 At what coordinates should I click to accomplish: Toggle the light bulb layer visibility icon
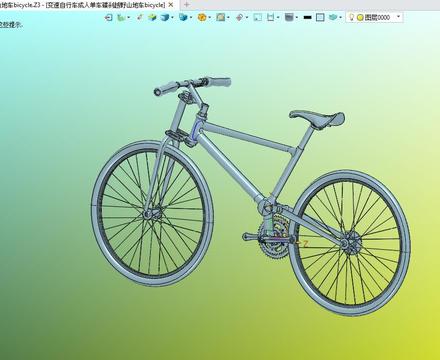pyautogui.click(x=351, y=17)
